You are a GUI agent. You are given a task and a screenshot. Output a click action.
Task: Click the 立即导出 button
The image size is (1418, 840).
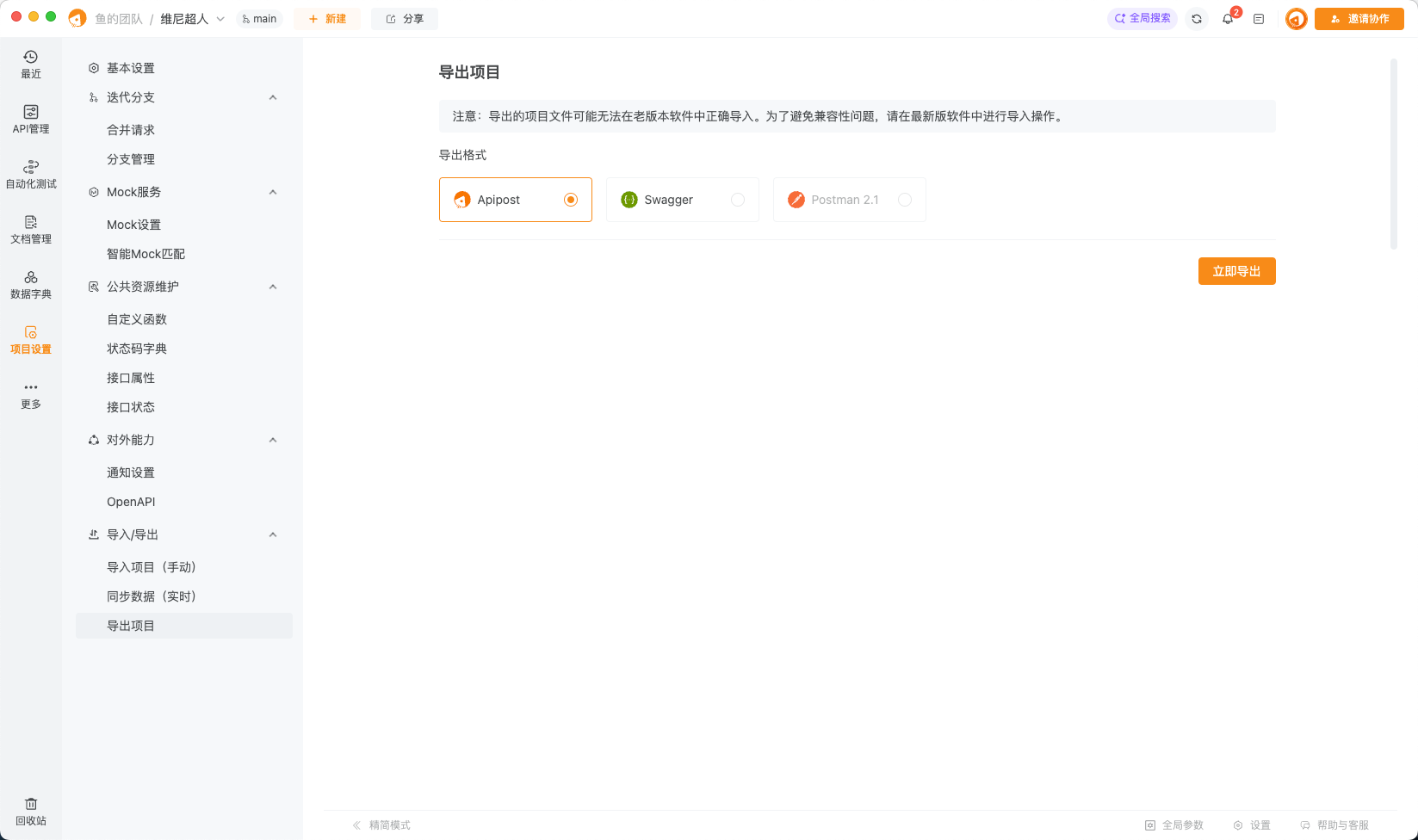pos(1236,270)
